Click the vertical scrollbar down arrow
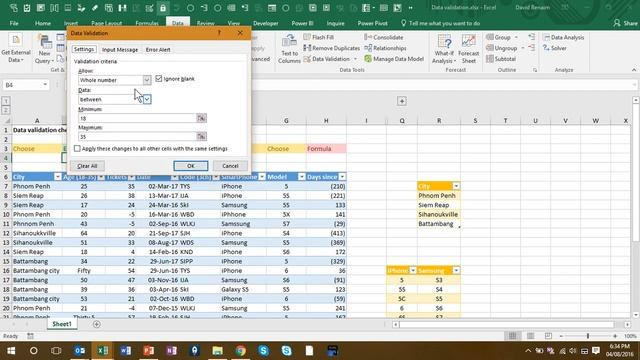640x360 pixels. tap(636, 315)
